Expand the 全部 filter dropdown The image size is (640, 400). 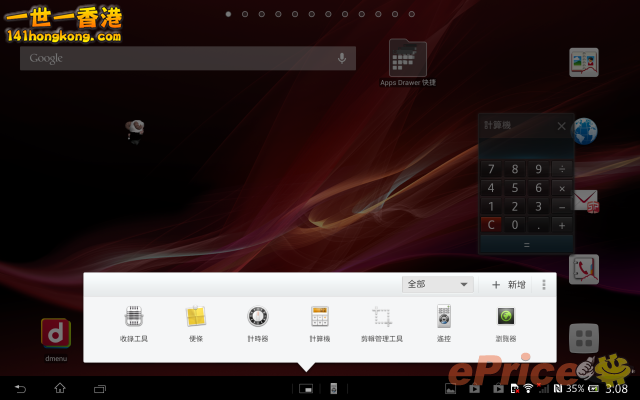(438, 285)
